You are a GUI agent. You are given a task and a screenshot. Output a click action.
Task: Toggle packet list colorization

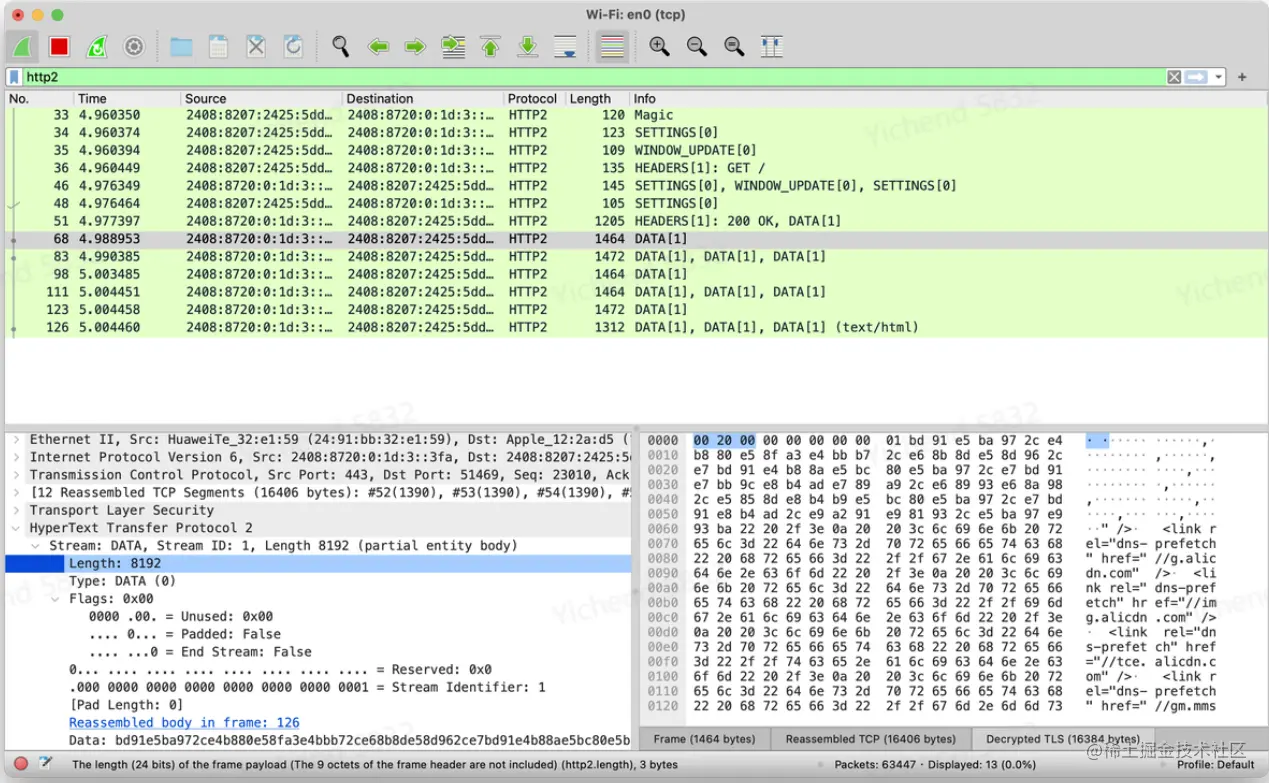[611, 46]
